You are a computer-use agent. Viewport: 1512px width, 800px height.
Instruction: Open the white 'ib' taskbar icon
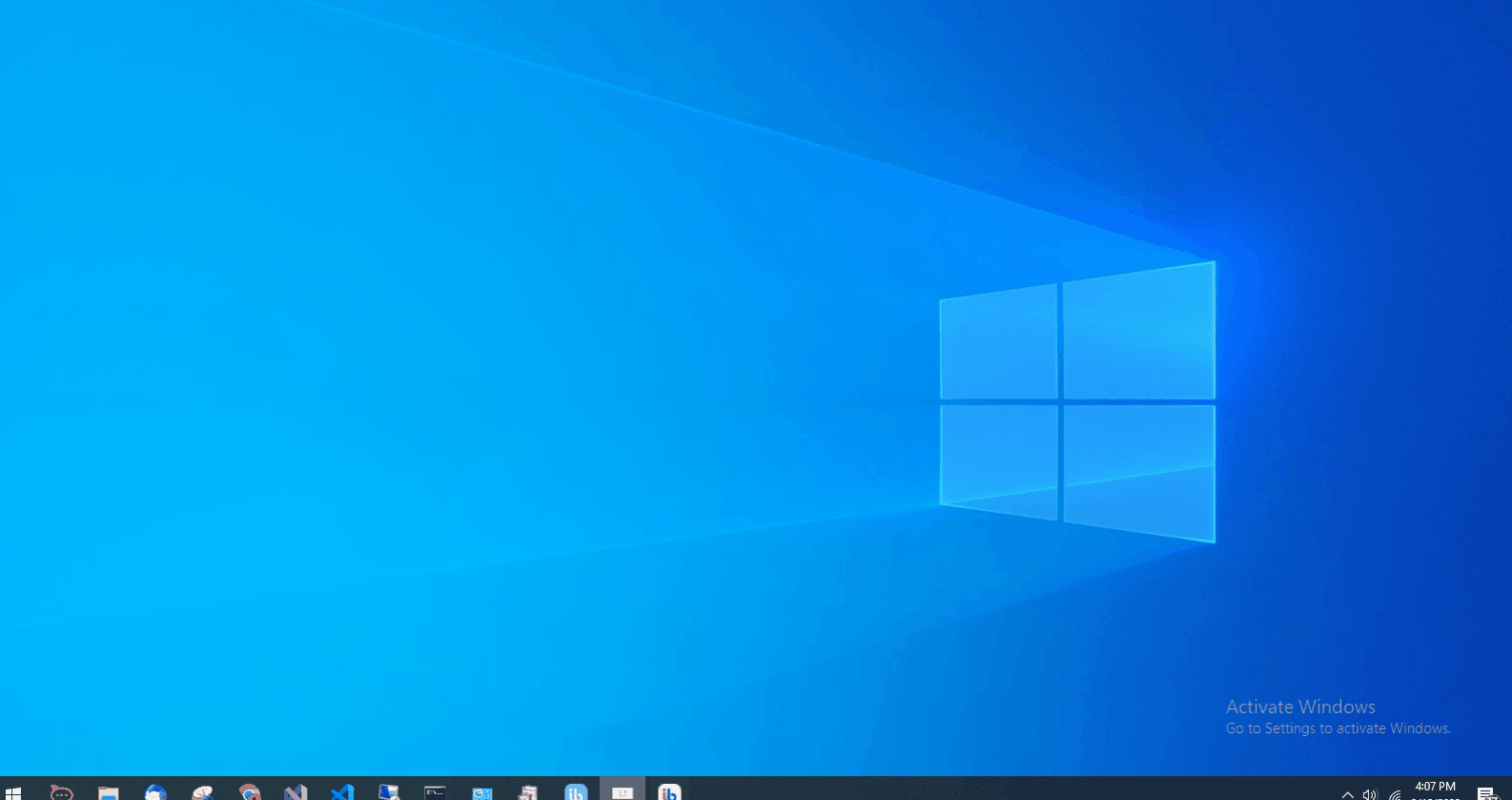669,791
